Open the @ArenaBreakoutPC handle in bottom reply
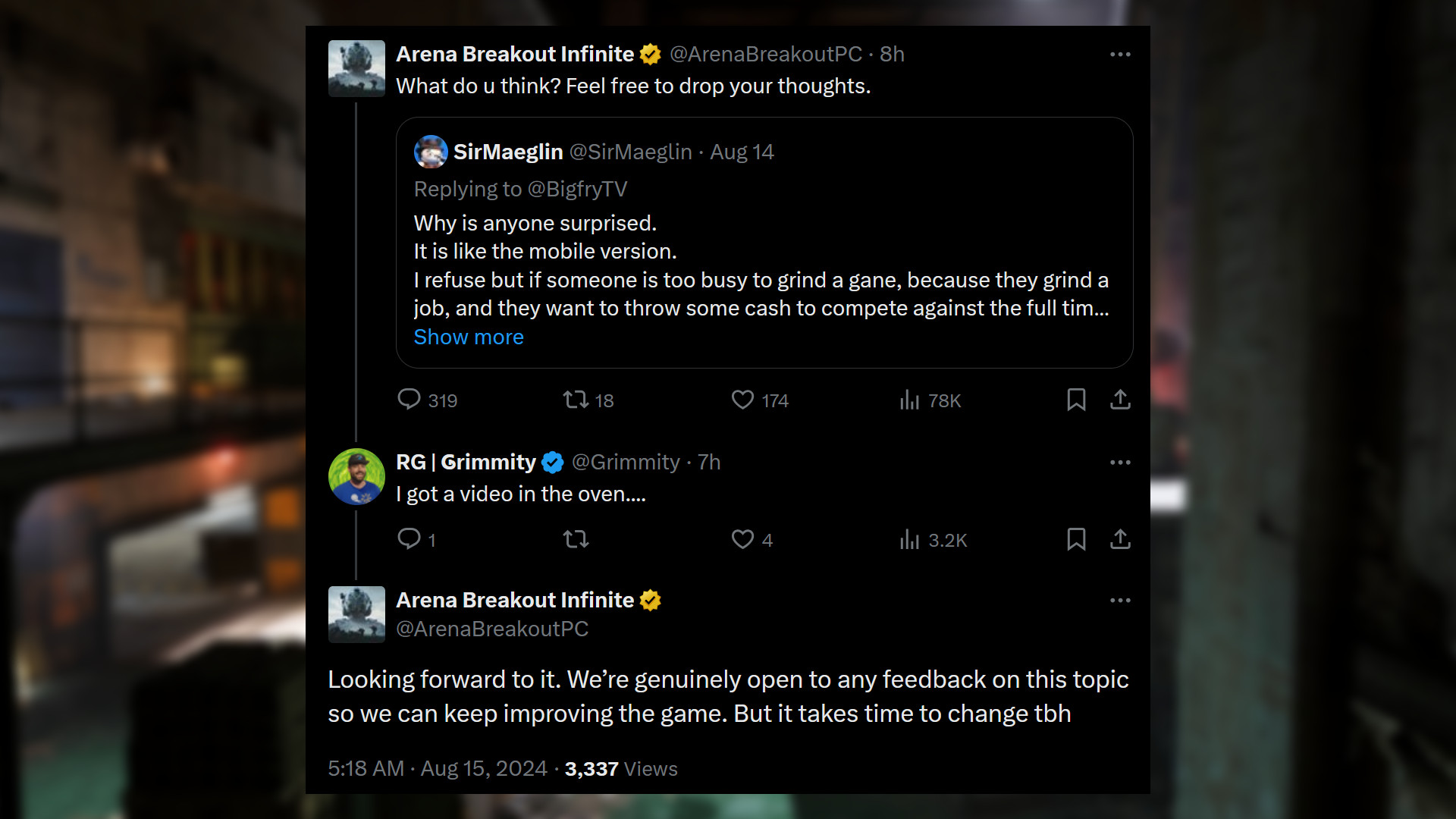 point(492,629)
